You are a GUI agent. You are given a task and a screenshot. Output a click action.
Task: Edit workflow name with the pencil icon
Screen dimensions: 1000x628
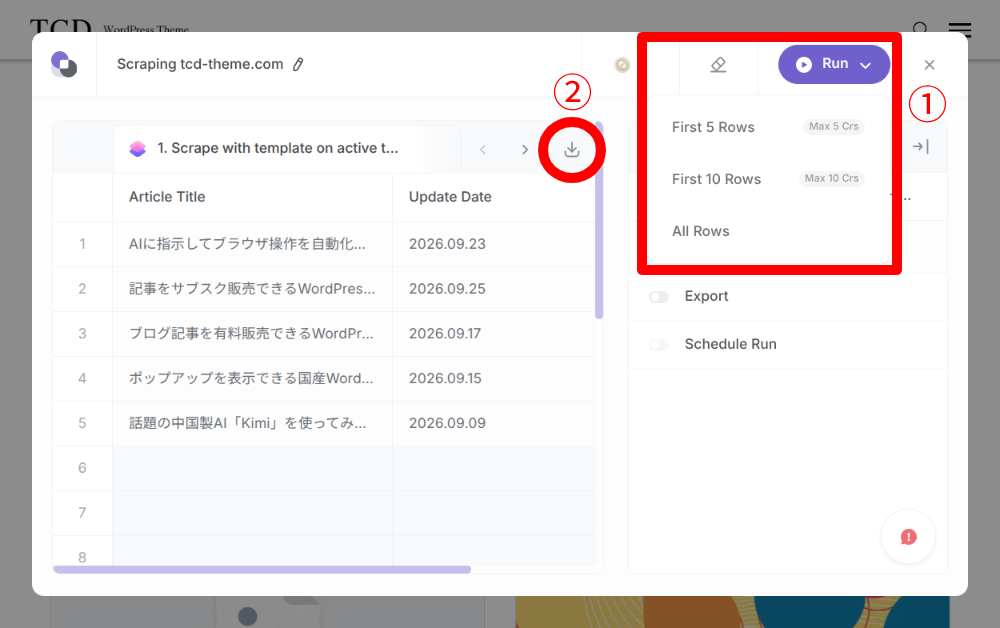(x=298, y=64)
